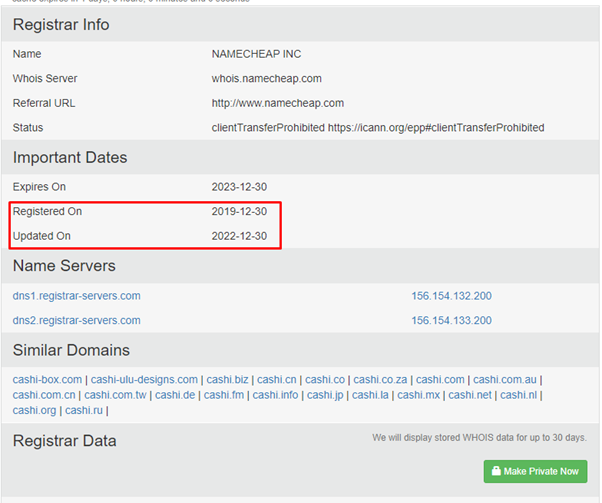
Task: Click the IP address 156.154.133.200
Action: tap(452, 321)
